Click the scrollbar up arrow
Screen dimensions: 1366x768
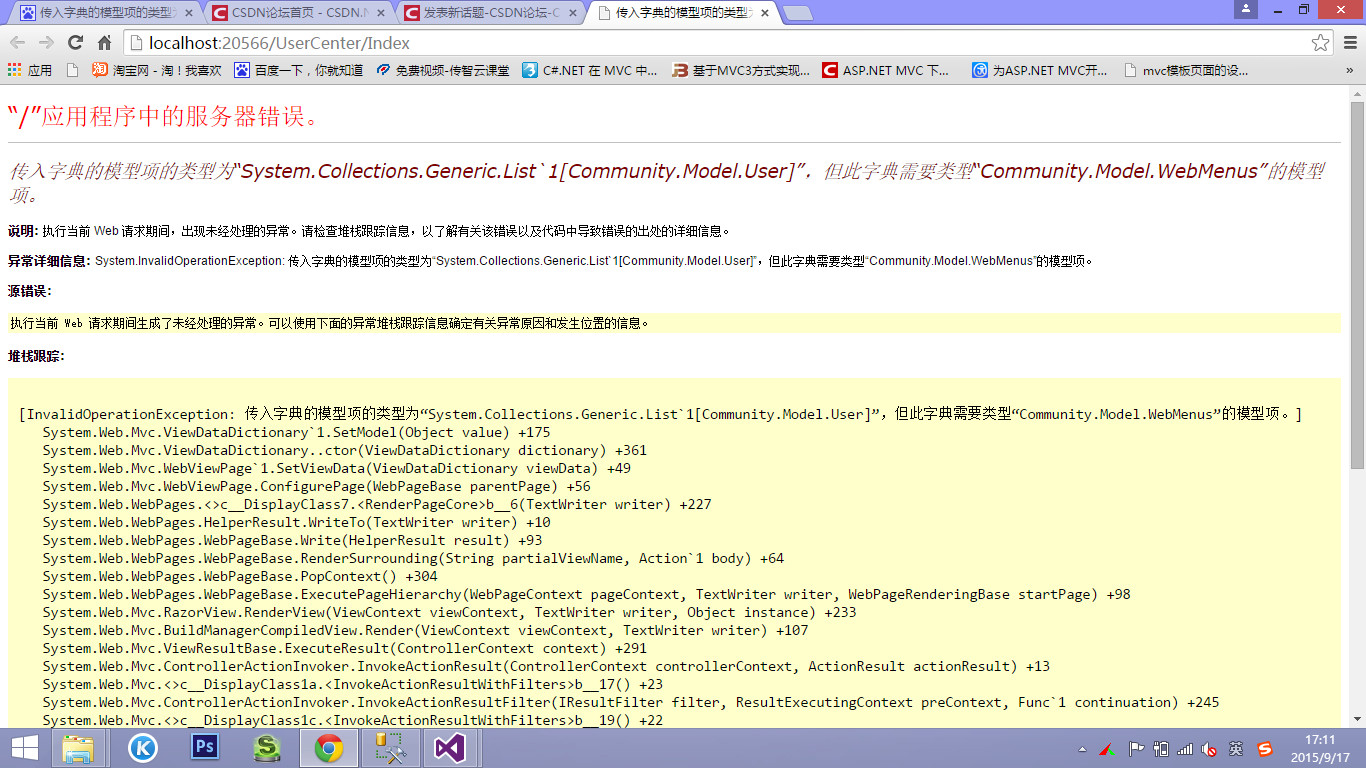coord(1357,93)
